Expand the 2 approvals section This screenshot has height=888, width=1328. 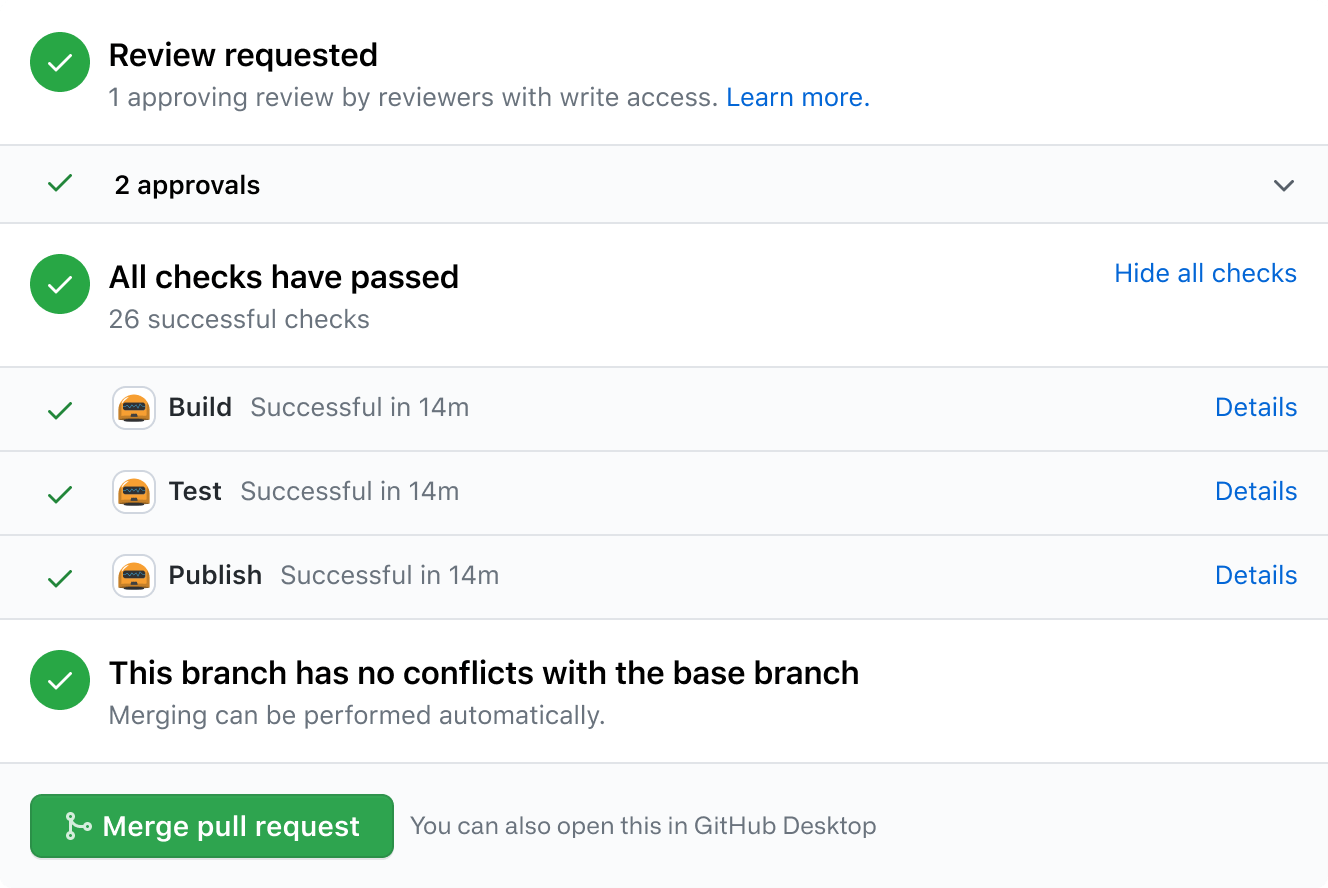187,185
